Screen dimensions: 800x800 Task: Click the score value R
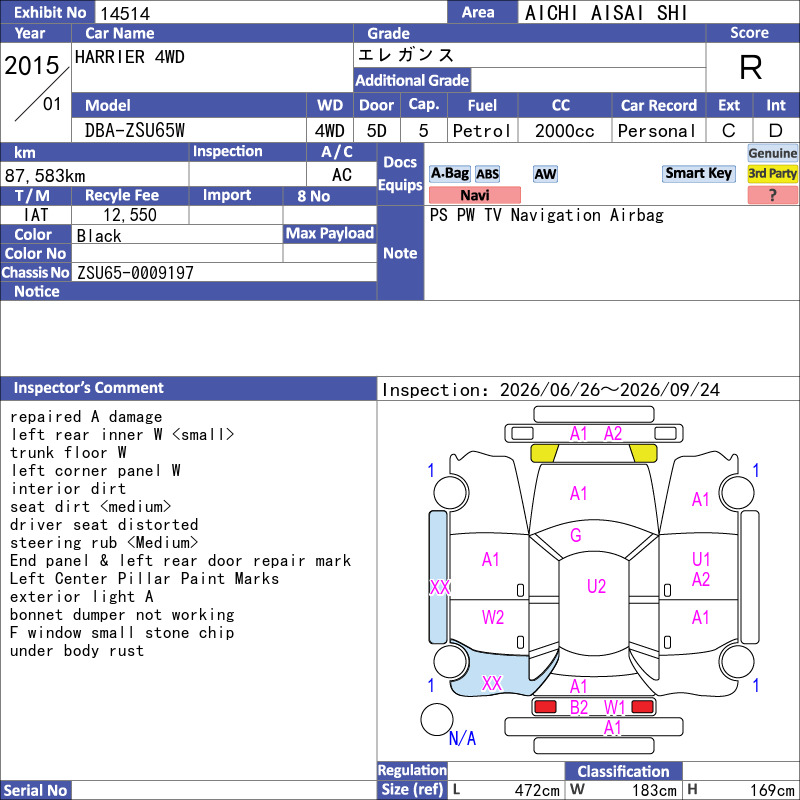(x=751, y=67)
